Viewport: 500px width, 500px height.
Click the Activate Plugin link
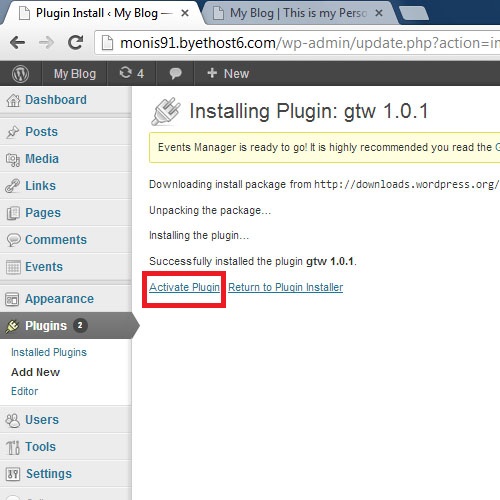click(184, 287)
